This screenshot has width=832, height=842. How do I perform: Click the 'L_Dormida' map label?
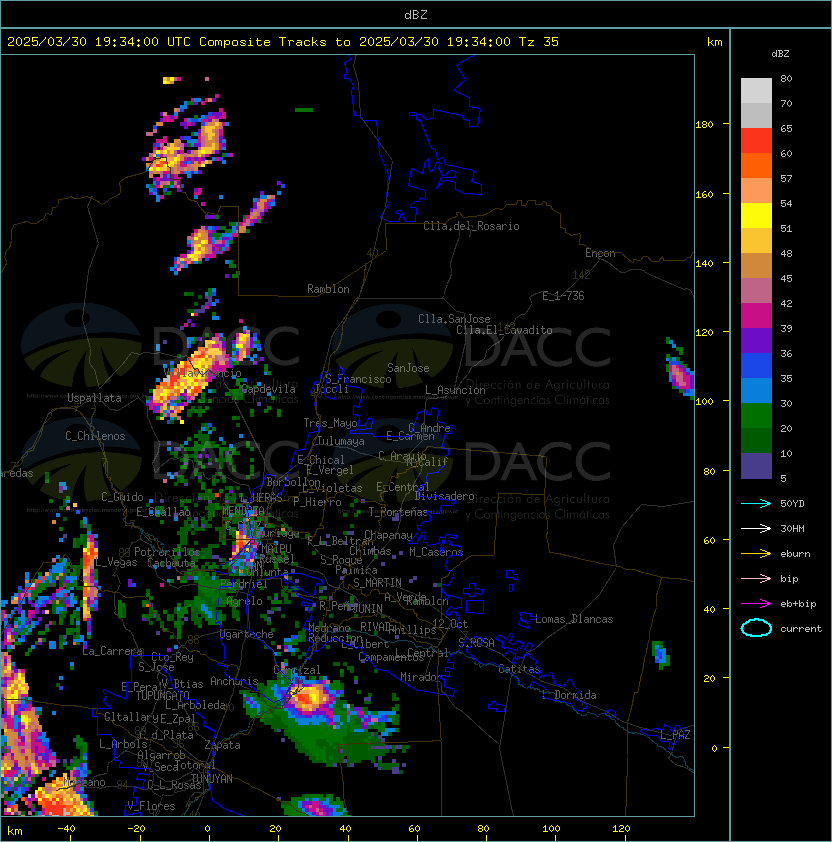click(x=569, y=695)
